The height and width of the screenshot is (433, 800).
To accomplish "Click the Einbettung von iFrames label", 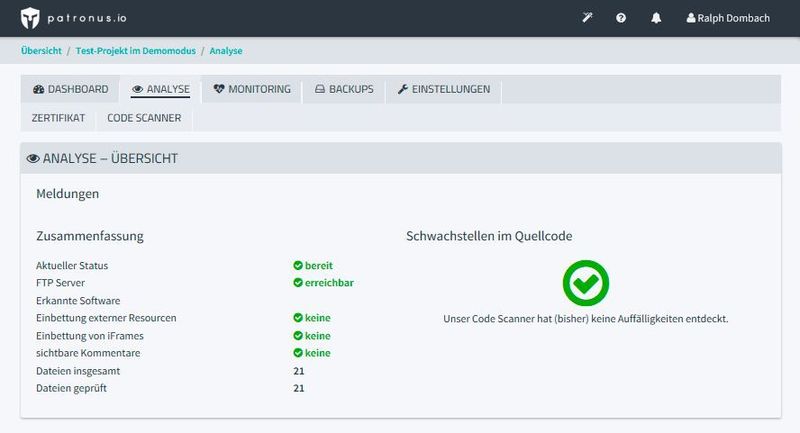I will [x=90, y=336].
